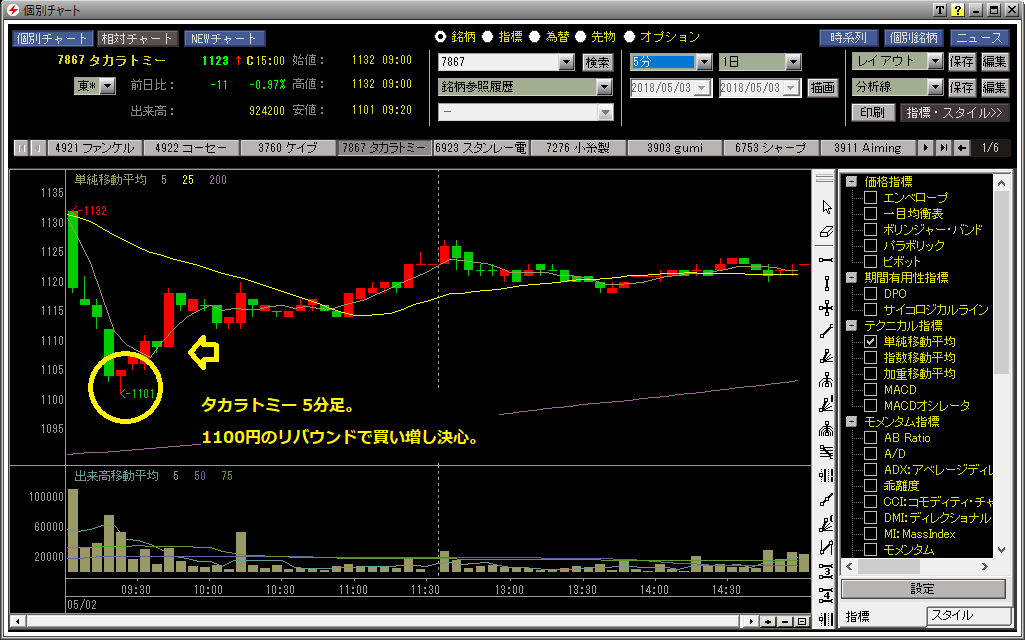Click the indicator list vertical scrollbar
The width and height of the screenshot is (1025, 640).
tap(1001, 366)
